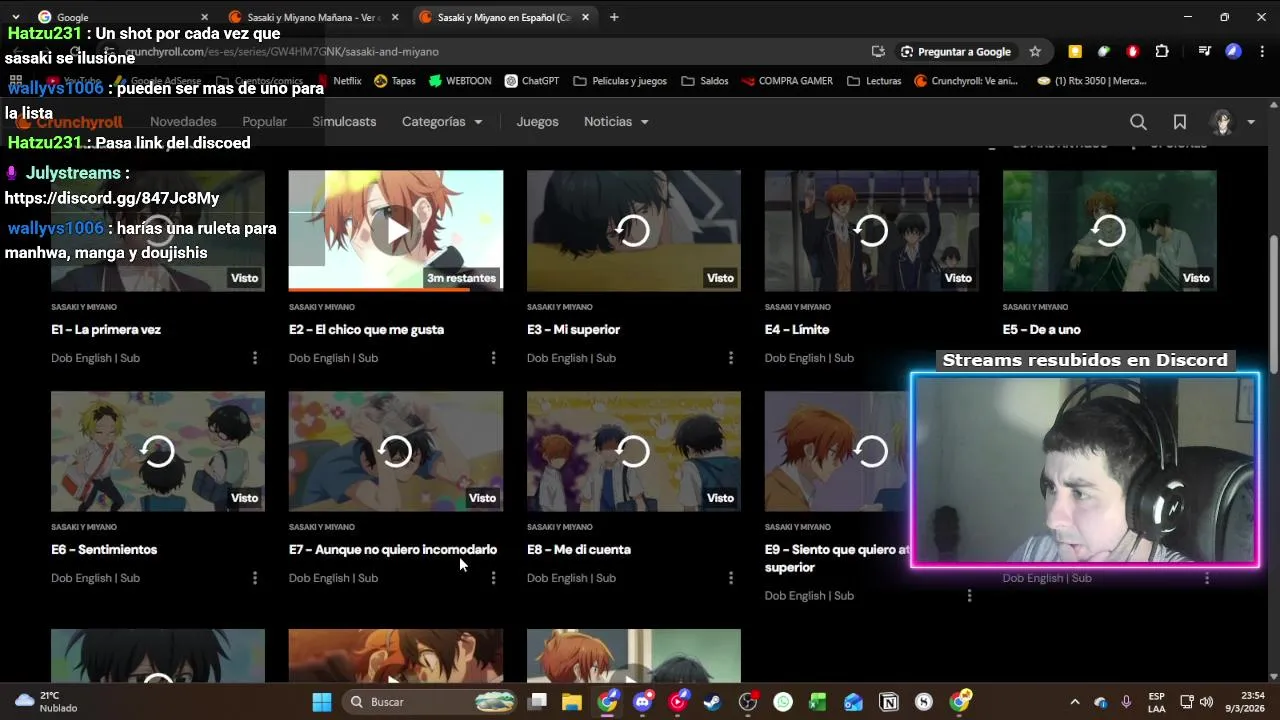Image resolution: width=1280 pixels, height=720 pixels.
Task: Open more options for E8 Me di cuenta
Action: coord(731,578)
